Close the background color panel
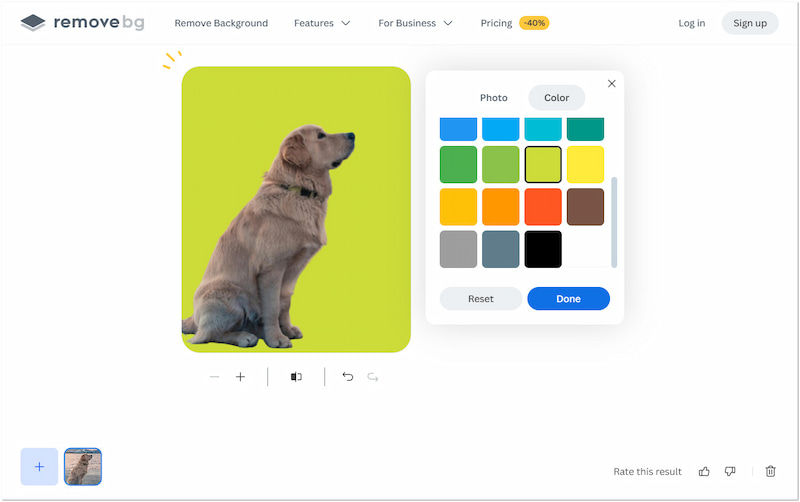 pyautogui.click(x=612, y=84)
